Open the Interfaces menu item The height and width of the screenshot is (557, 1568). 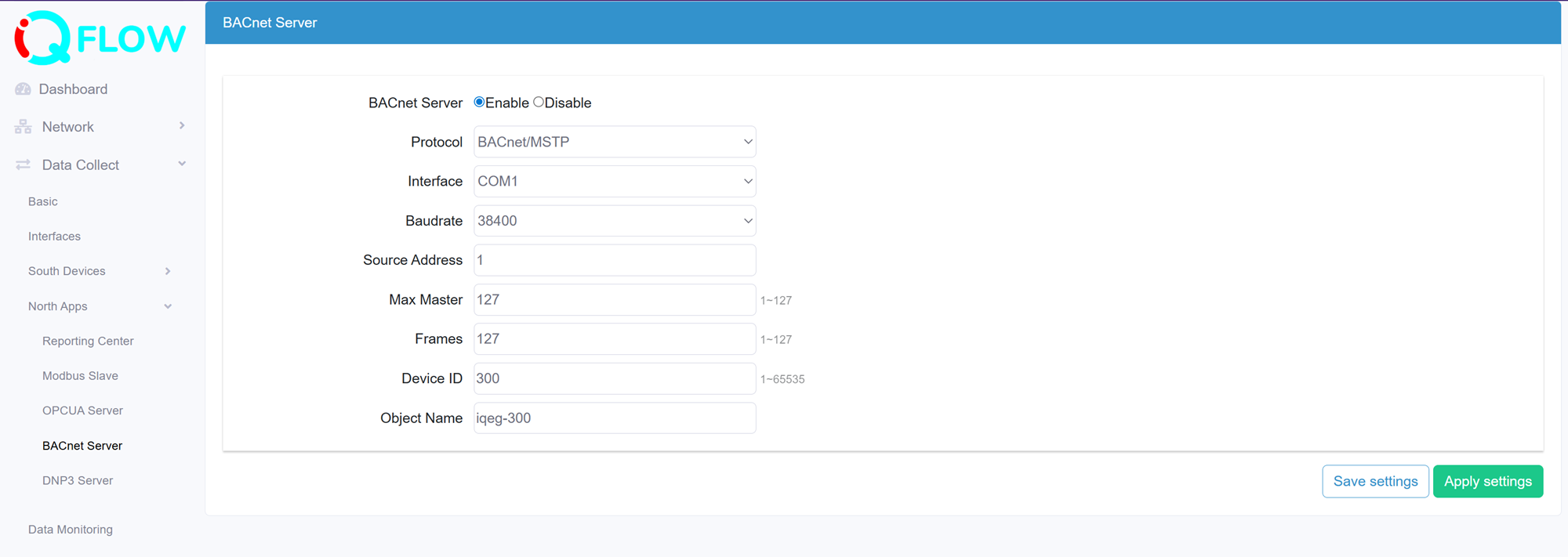54,237
